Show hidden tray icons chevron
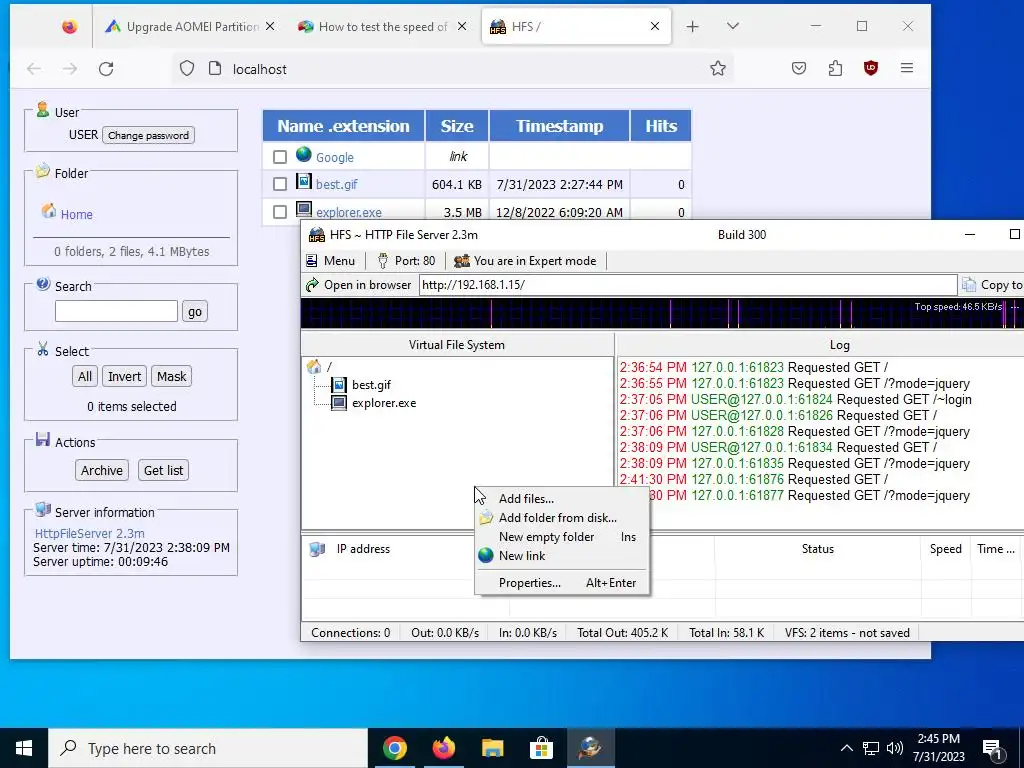Image resolution: width=1024 pixels, height=768 pixels. click(846, 748)
